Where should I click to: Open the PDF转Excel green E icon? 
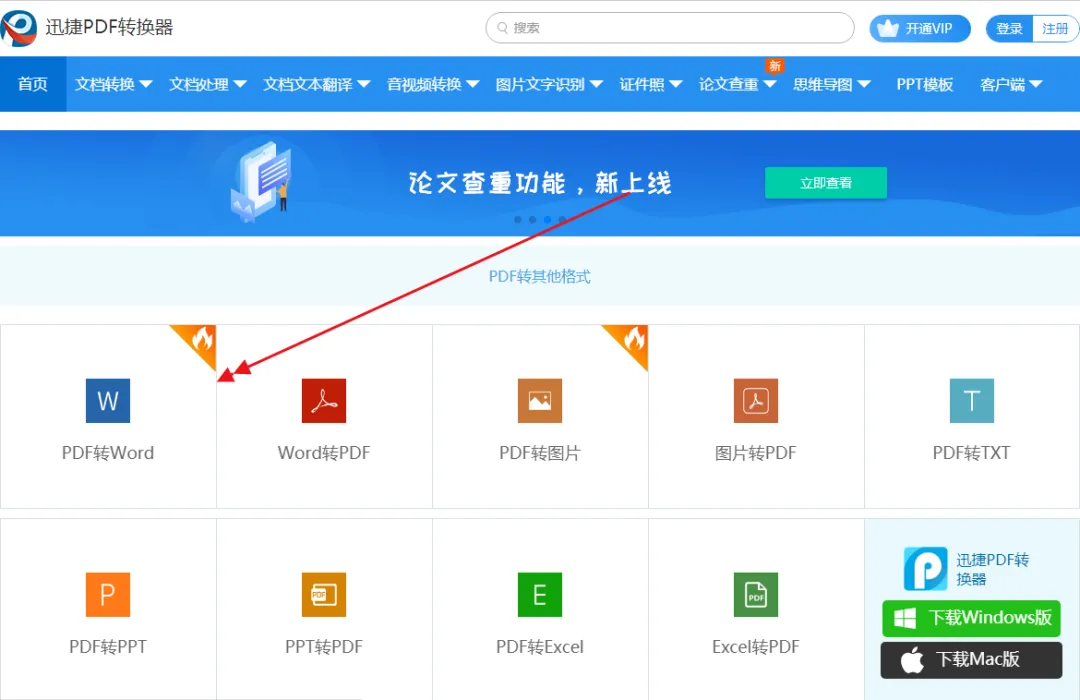click(x=540, y=595)
